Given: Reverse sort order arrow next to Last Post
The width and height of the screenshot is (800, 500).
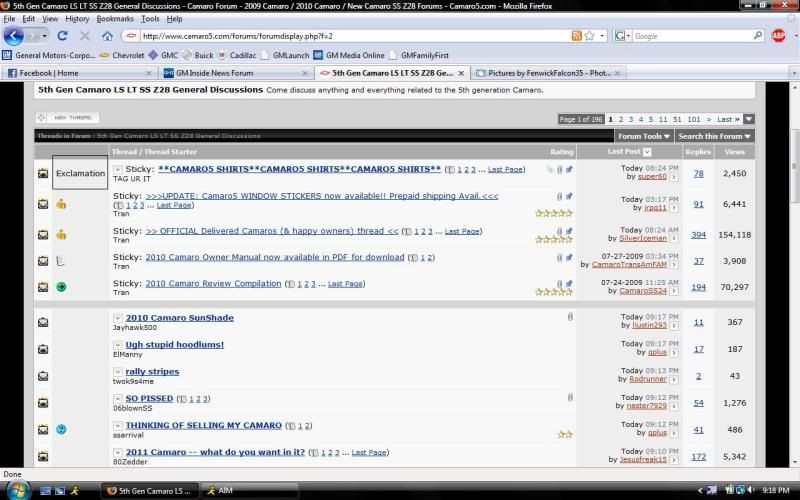Looking at the screenshot, I should point(649,152).
